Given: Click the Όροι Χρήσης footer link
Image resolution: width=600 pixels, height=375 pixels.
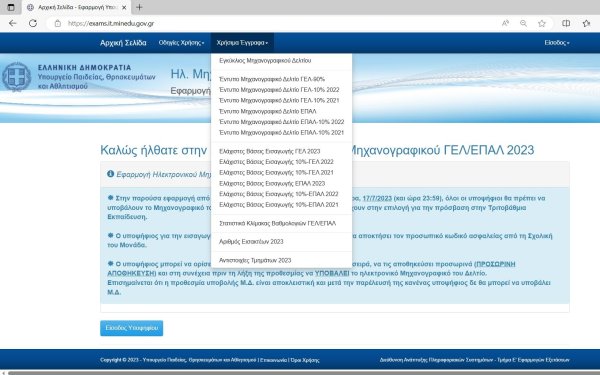Looking at the screenshot, I should (x=305, y=360).
